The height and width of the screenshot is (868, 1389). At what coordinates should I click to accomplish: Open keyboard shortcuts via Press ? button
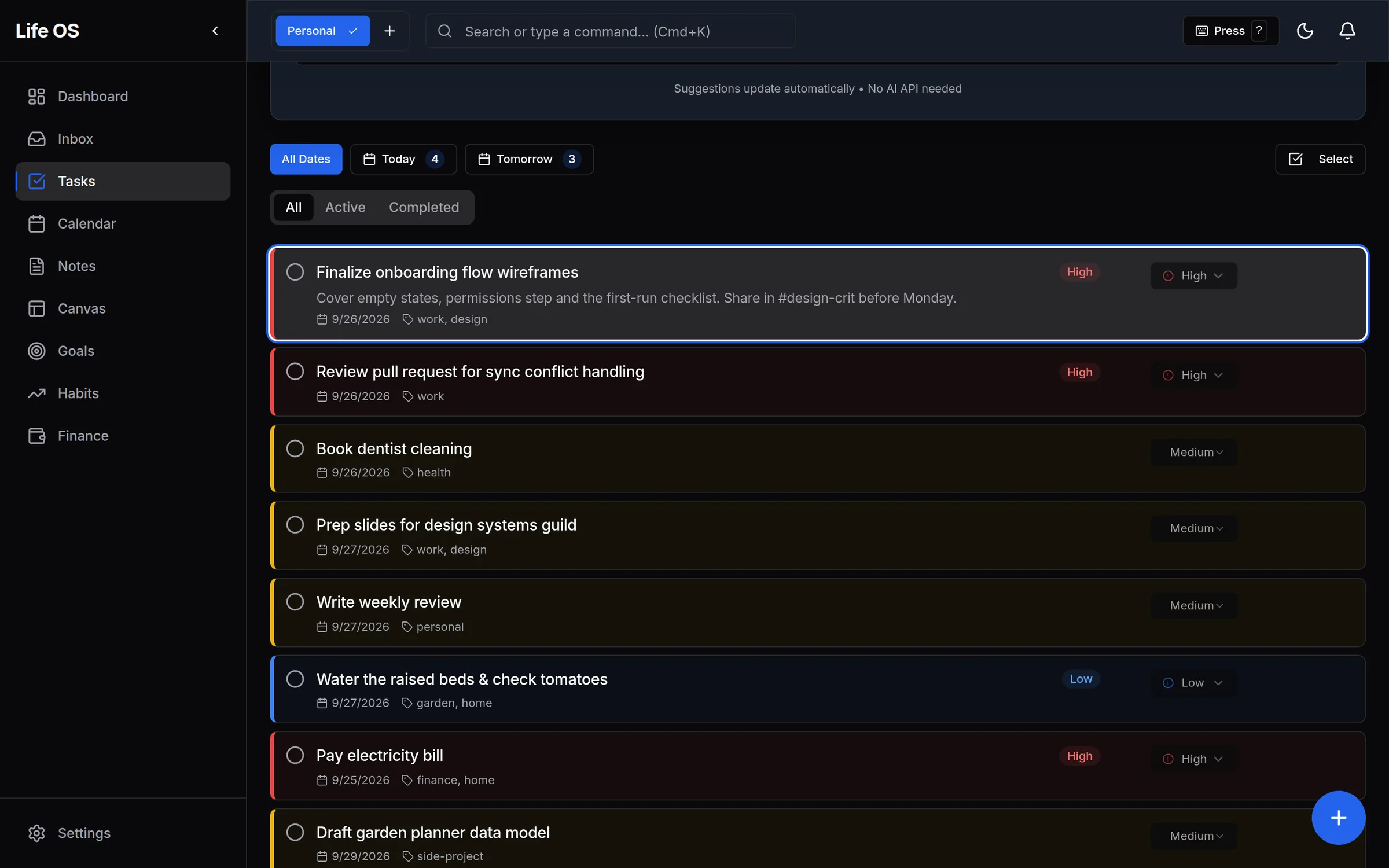pyautogui.click(x=1230, y=31)
